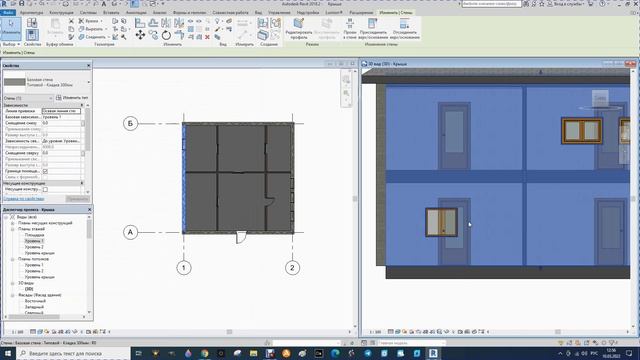
Task: Click the red X Delete tool
Action: click(x=207, y=37)
